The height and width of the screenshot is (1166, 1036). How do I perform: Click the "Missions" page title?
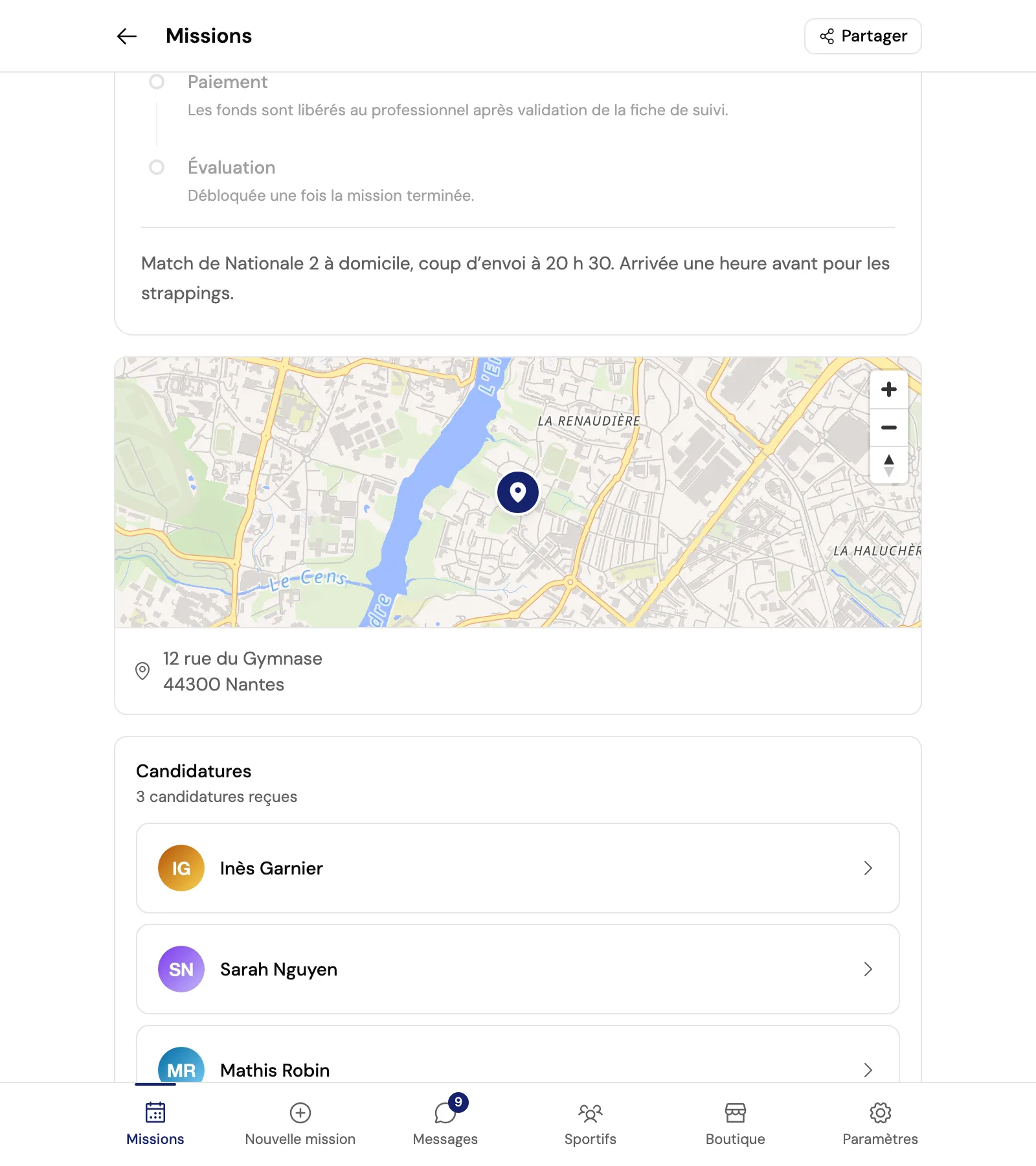coord(208,36)
